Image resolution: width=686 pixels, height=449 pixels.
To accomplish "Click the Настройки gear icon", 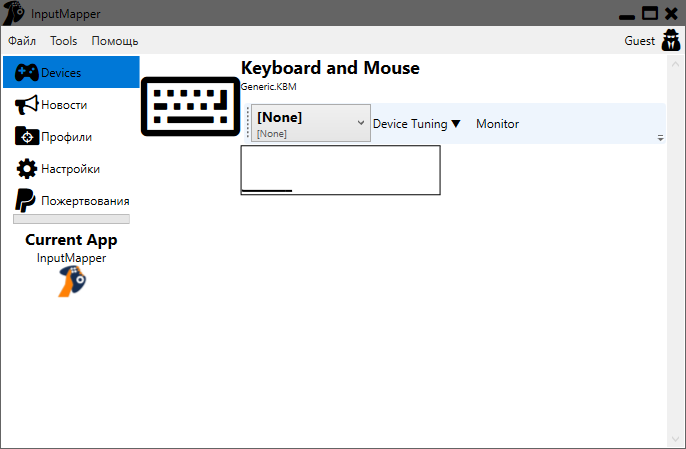I will pos(27,168).
